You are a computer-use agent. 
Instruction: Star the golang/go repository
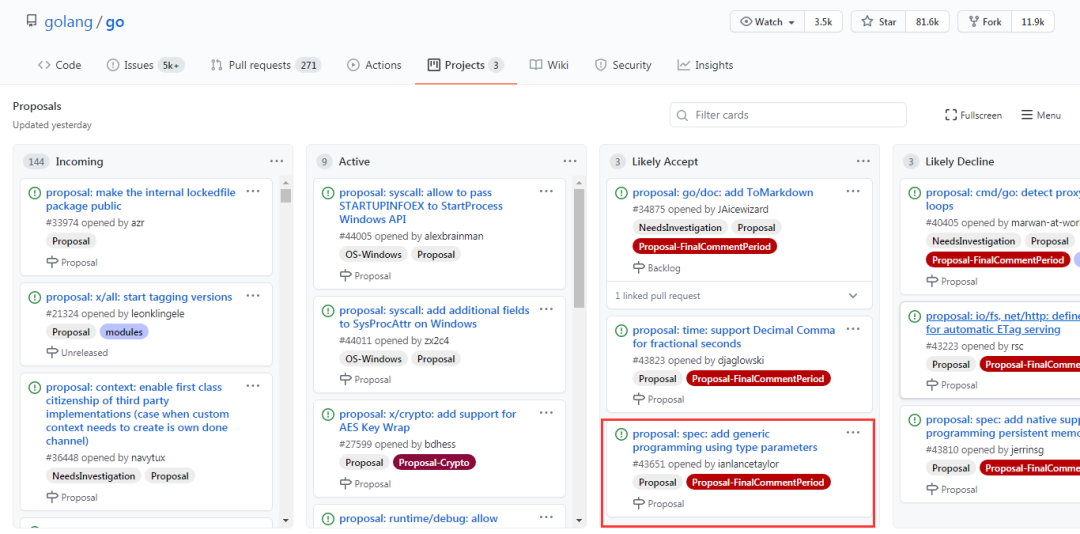click(x=878, y=22)
